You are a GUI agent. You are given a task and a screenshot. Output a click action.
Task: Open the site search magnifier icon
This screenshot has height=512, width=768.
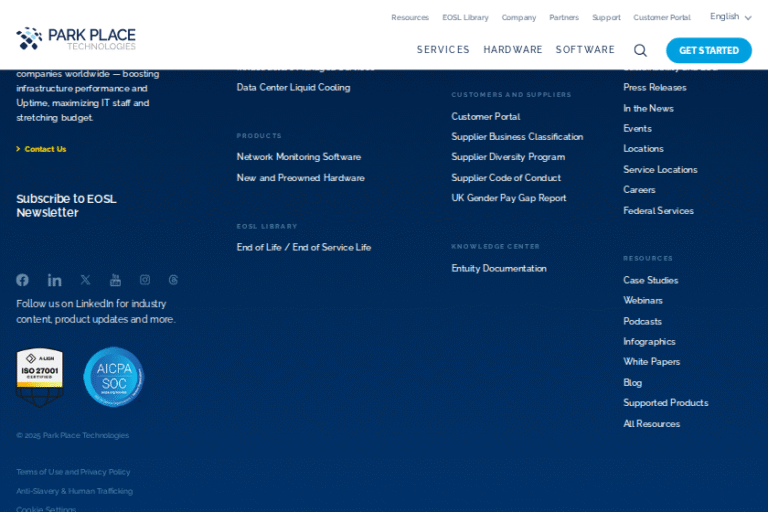tap(640, 50)
